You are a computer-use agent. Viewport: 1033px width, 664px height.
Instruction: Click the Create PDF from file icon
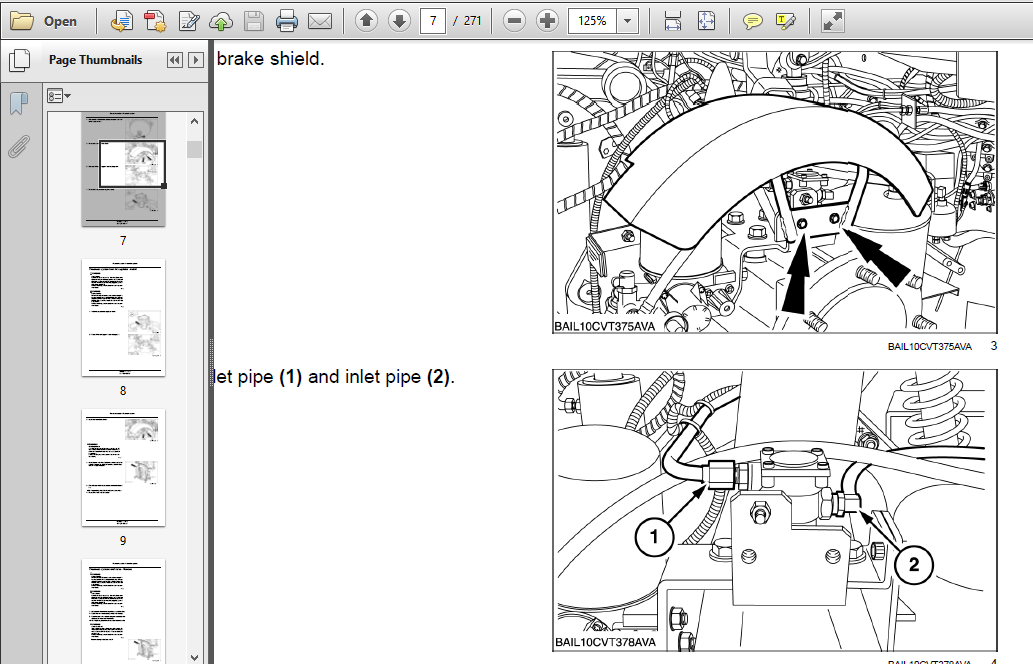pos(121,21)
